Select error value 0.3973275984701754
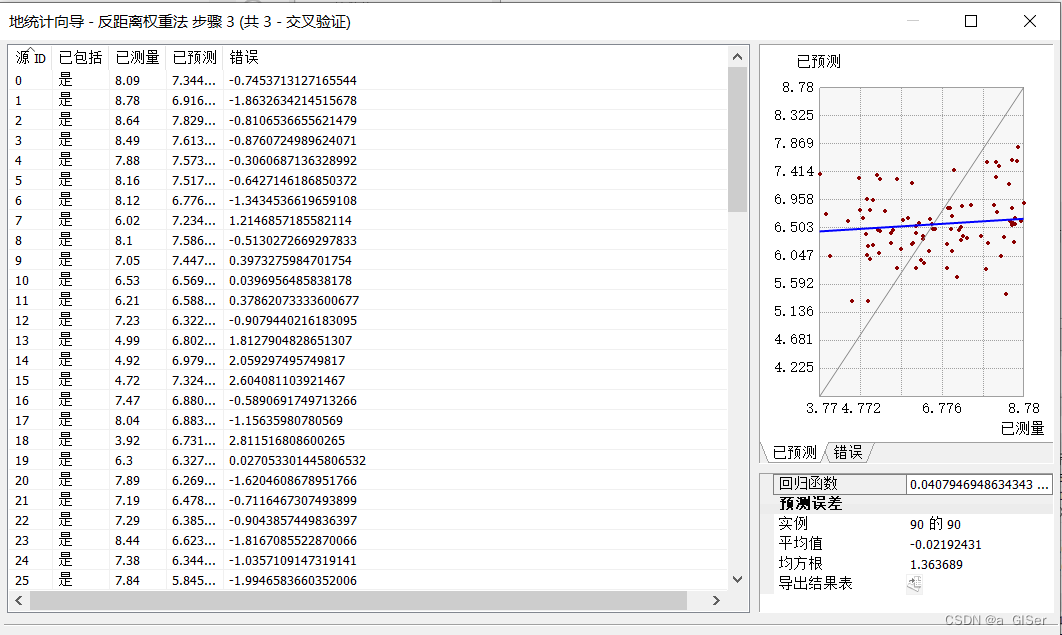1062x635 pixels. (x=290, y=261)
